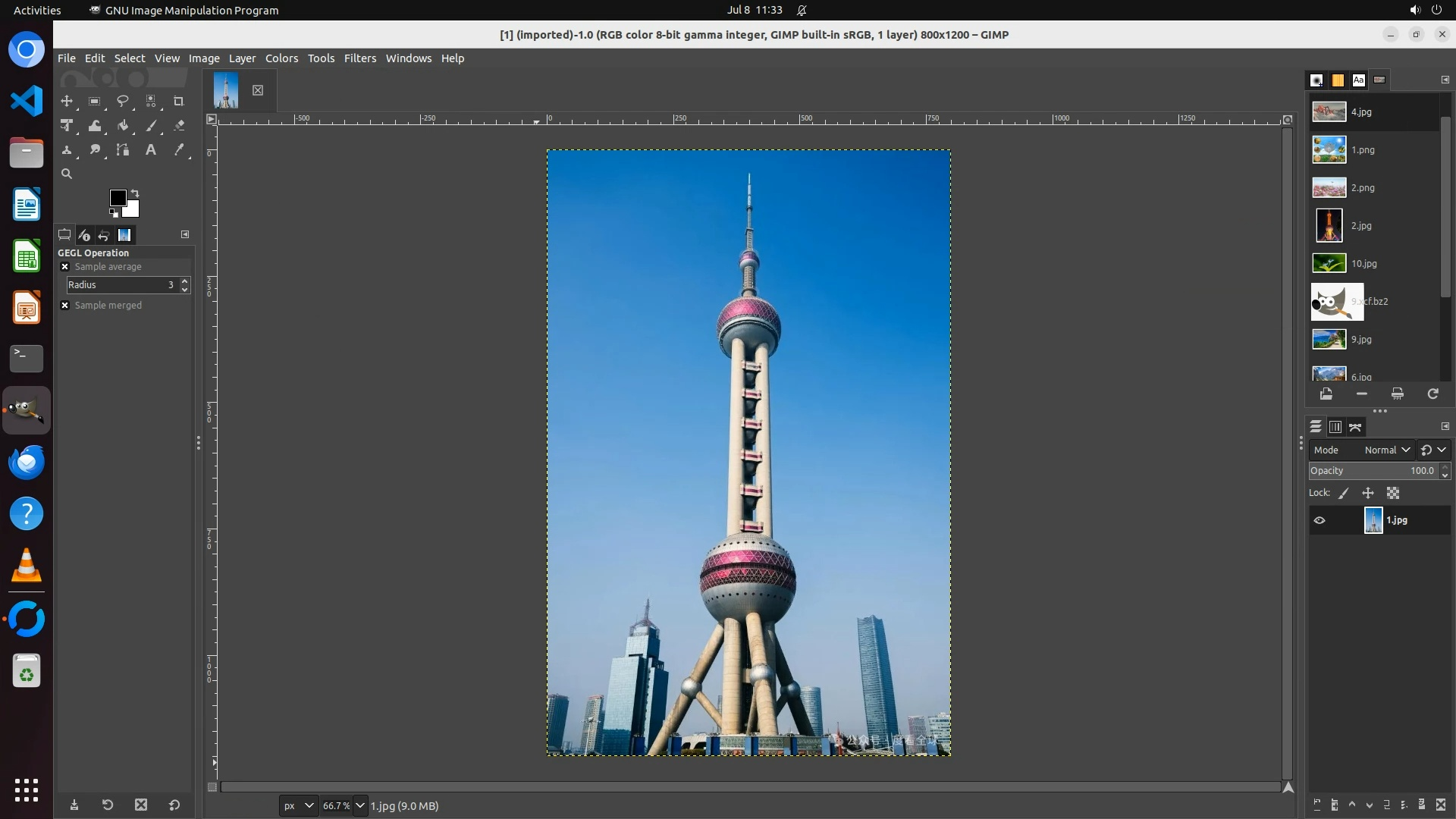Activate the Zoom magnifier tool
Viewport: 1456px width, 819px height.
[x=67, y=174]
